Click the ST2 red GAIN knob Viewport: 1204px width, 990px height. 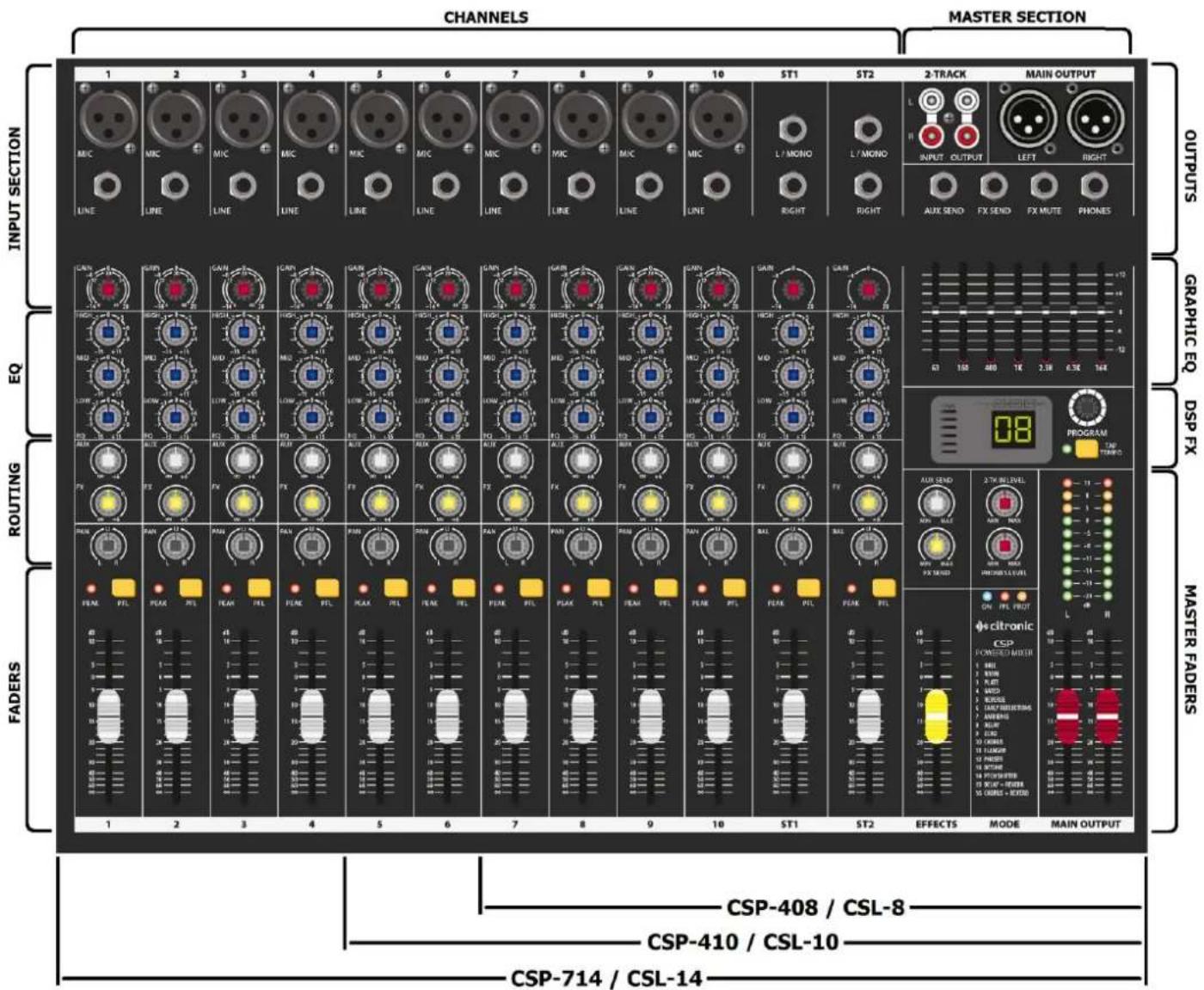tap(868, 288)
